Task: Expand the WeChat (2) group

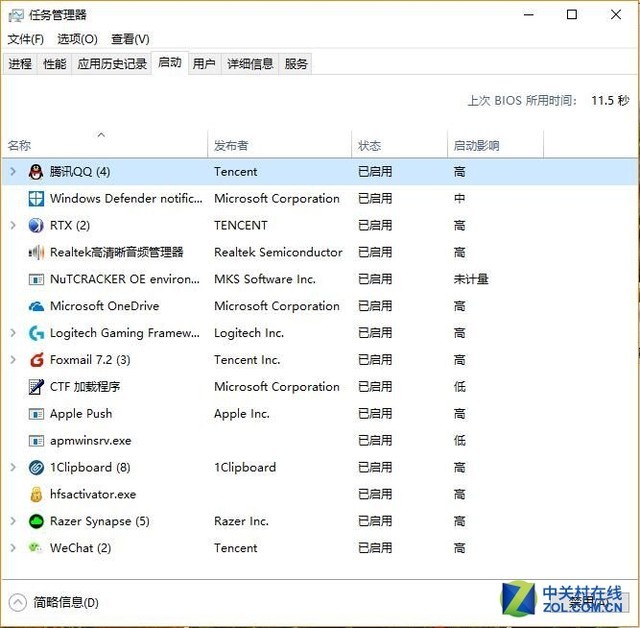Action: click(x=13, y=548)
